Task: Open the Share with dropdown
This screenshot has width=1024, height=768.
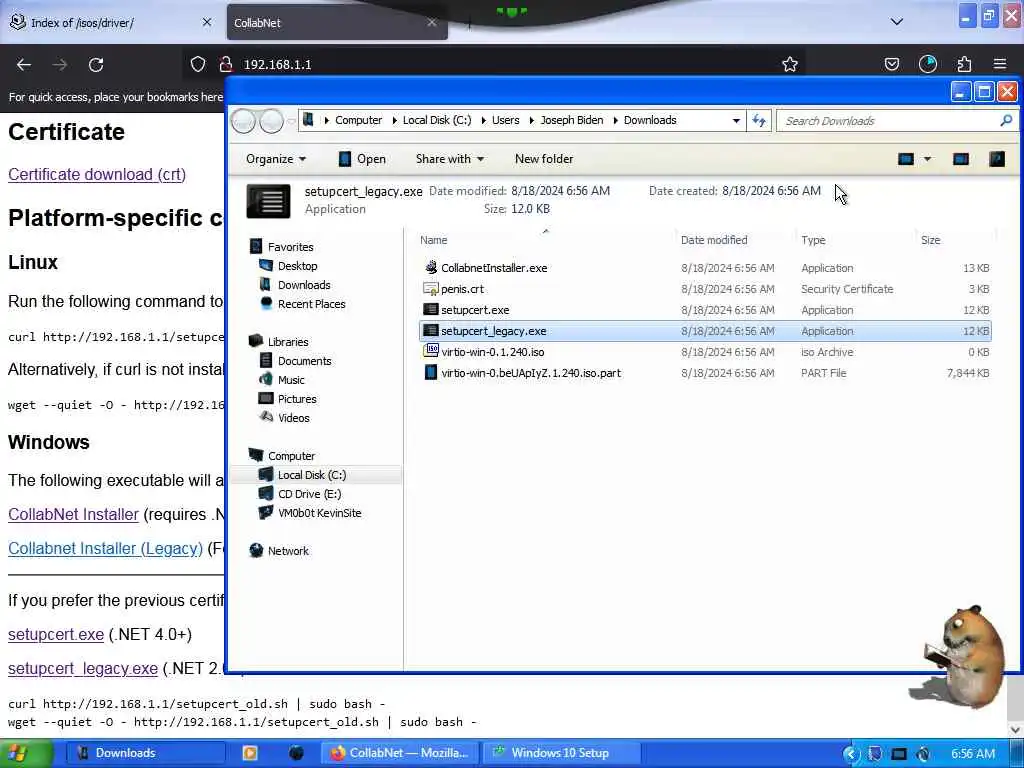Action: click(x=449, y=159)
